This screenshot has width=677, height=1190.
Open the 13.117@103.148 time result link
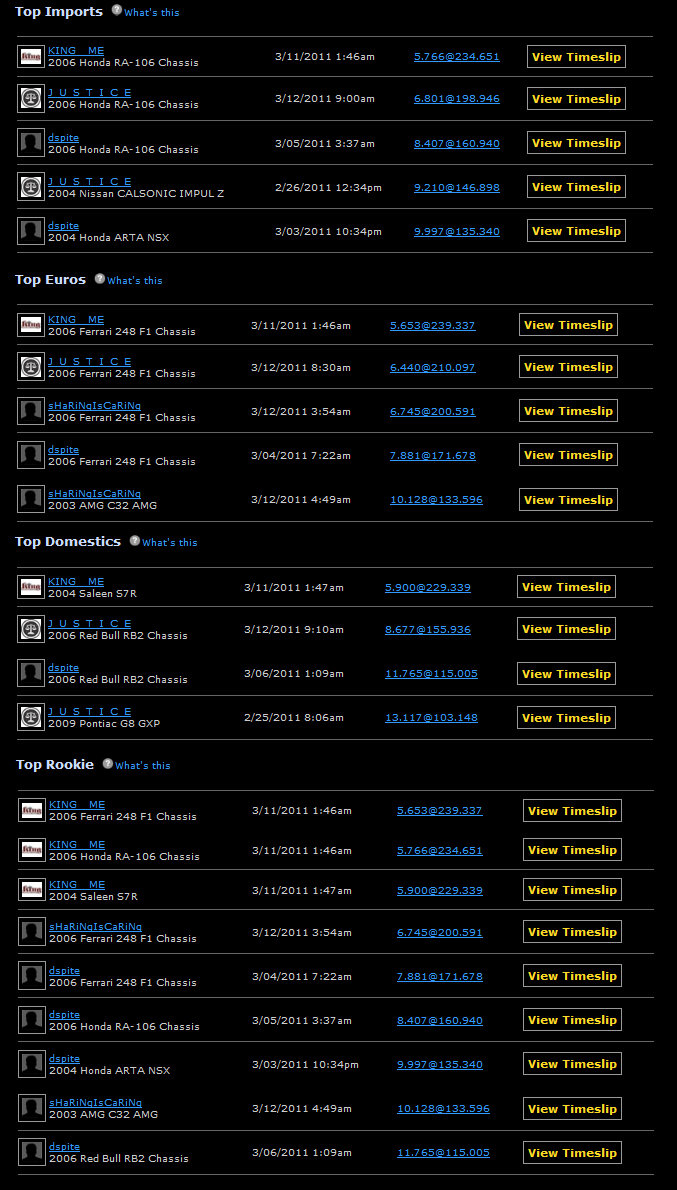click(x=431, y=718)
